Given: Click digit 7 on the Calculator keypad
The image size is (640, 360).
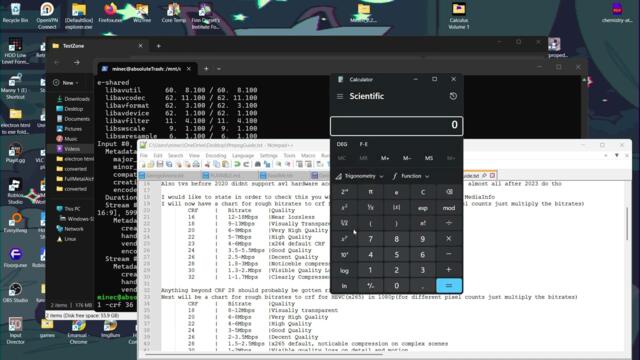Looking at the screenshot, I should click(x=371, y=239).
